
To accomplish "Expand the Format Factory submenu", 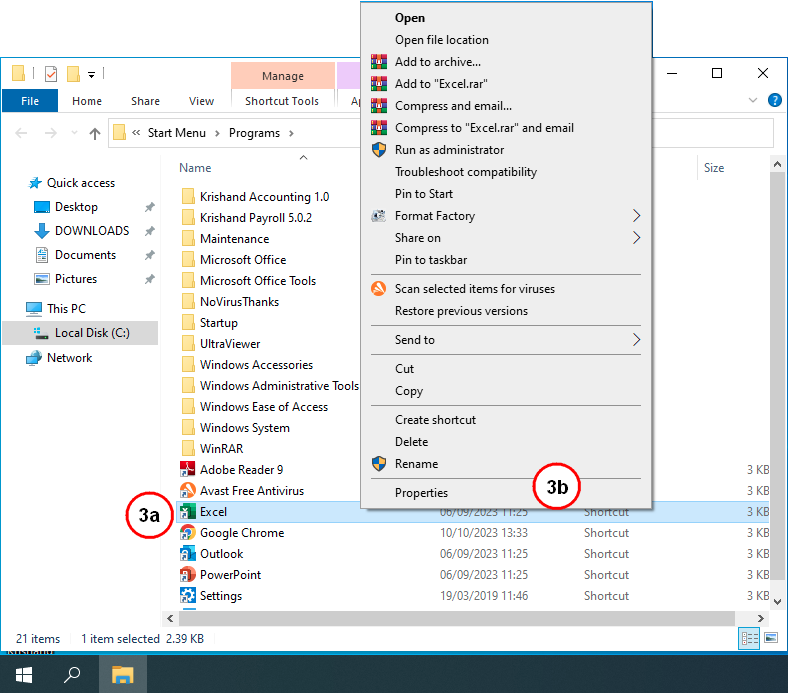I will 636,216.
